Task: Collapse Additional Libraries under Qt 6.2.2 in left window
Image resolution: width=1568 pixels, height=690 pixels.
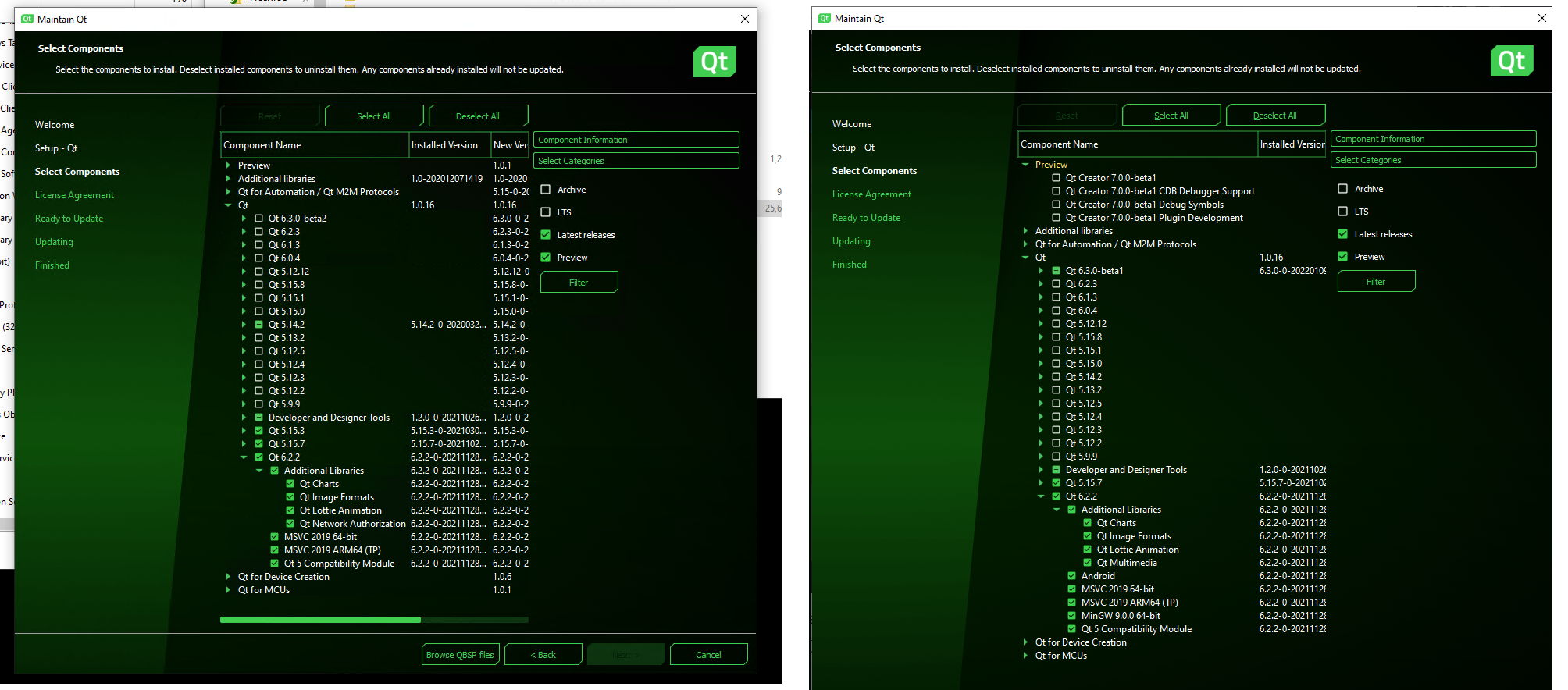Action: [259, 471]
